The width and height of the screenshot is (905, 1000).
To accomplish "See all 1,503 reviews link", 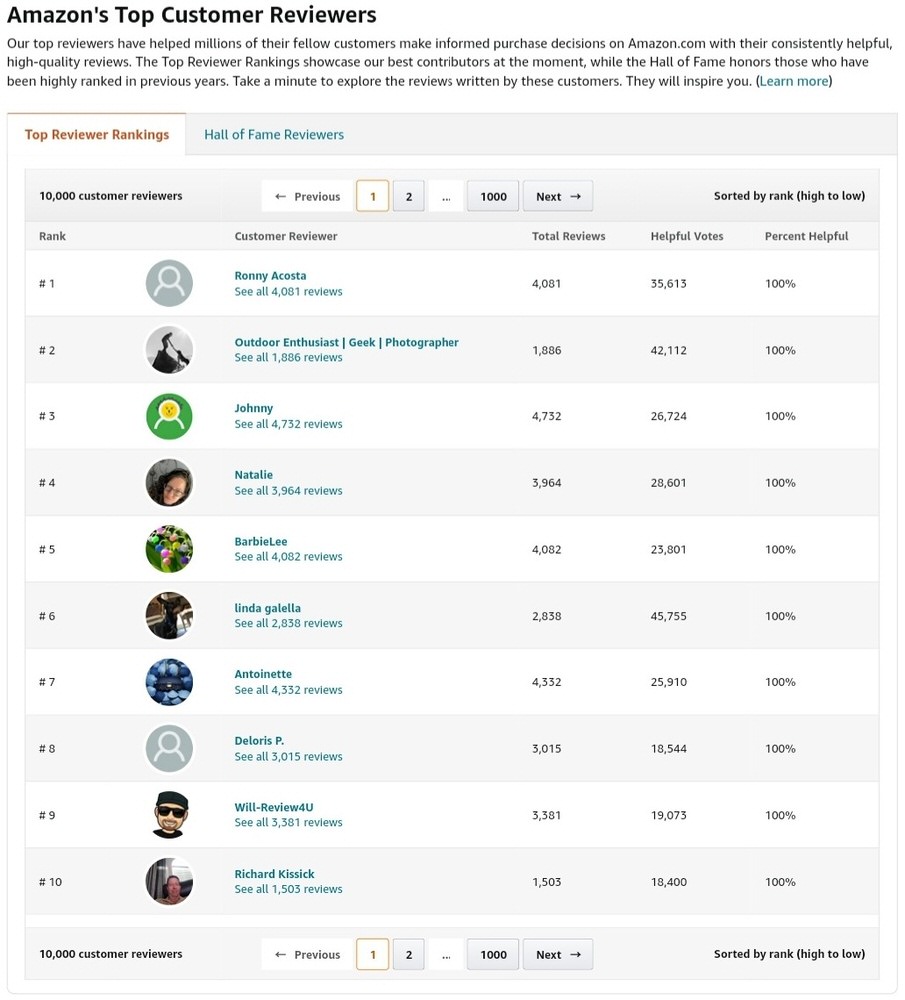I will [x=288, y=889].
